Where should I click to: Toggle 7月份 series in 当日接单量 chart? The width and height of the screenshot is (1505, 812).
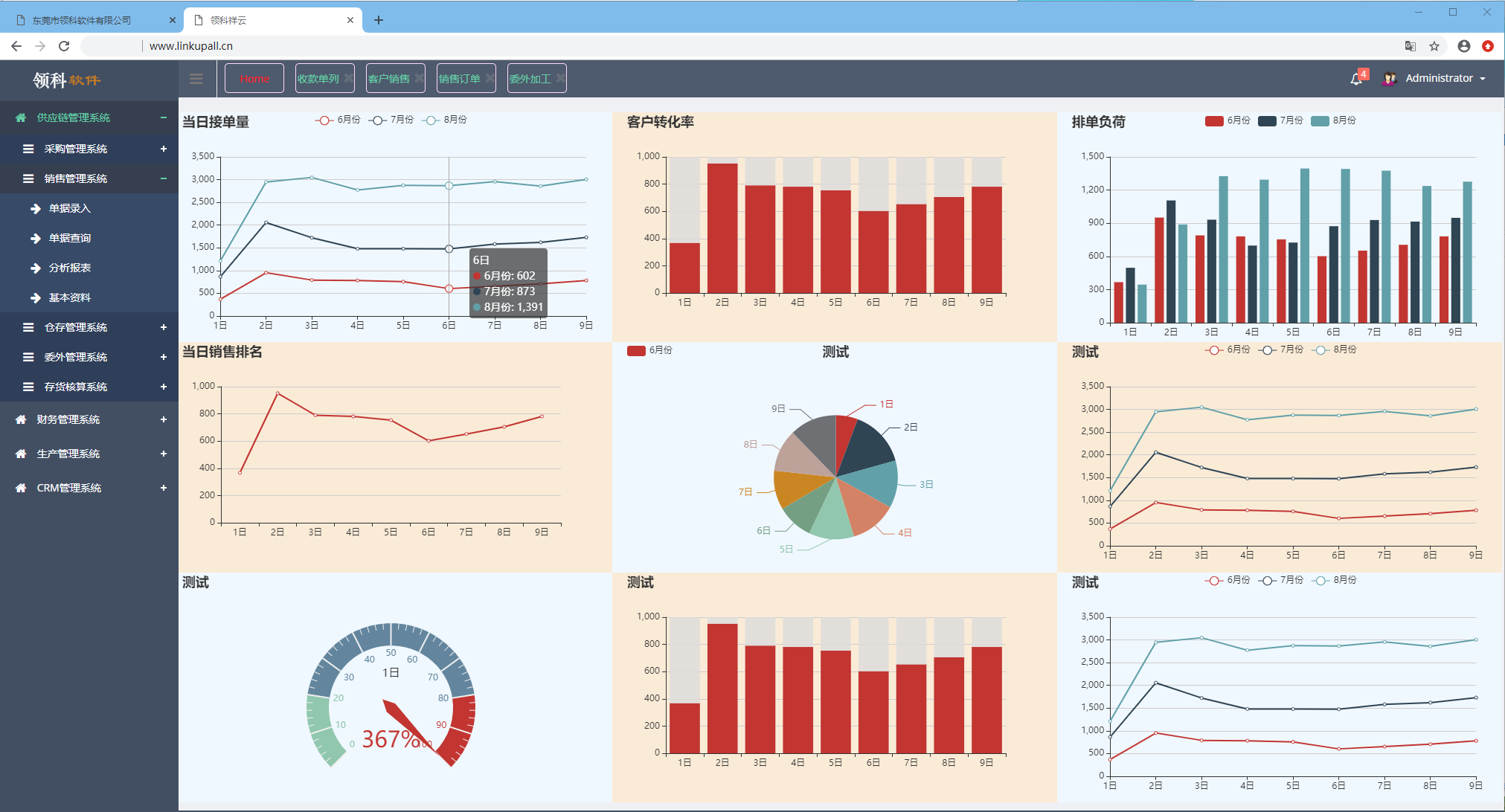click(391, 120)
